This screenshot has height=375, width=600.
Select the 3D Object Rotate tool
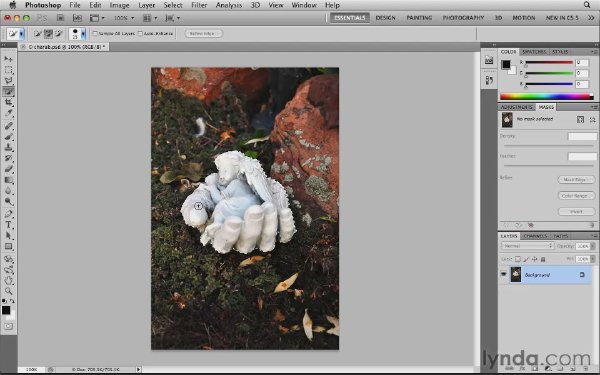[x=8, y=259]
